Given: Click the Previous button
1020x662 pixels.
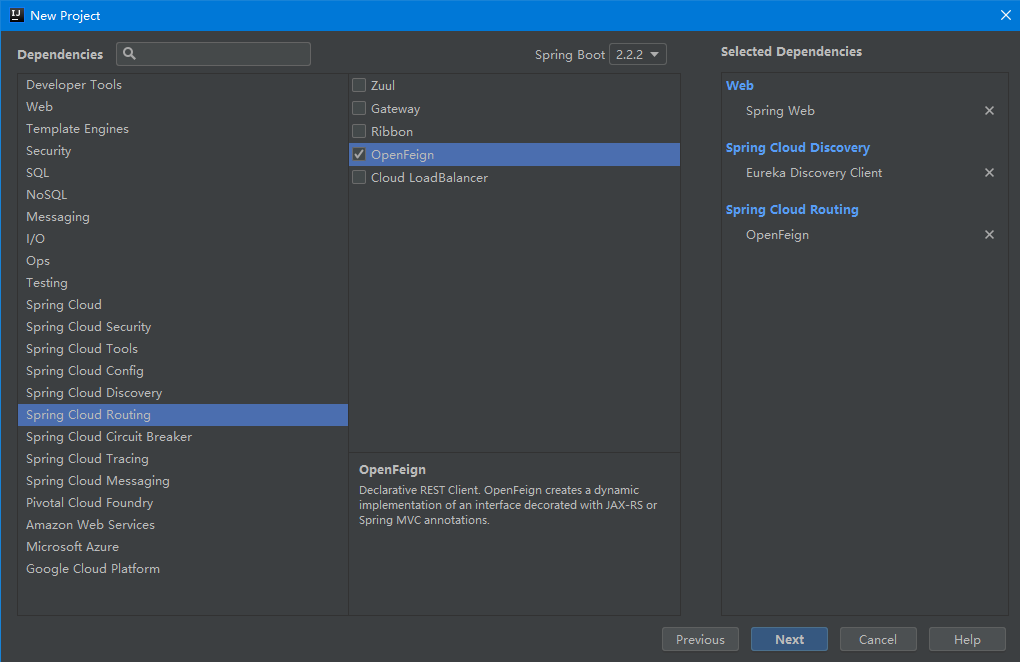Looking at the screenshot, I should pos(700,639).
